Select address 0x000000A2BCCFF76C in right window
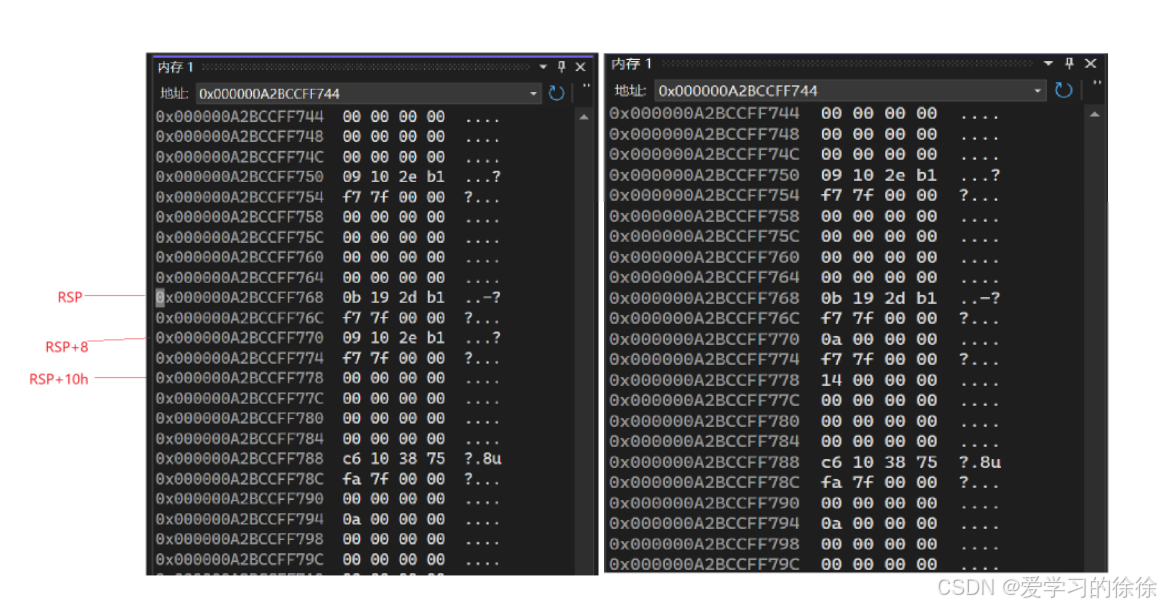 (704, 318)
